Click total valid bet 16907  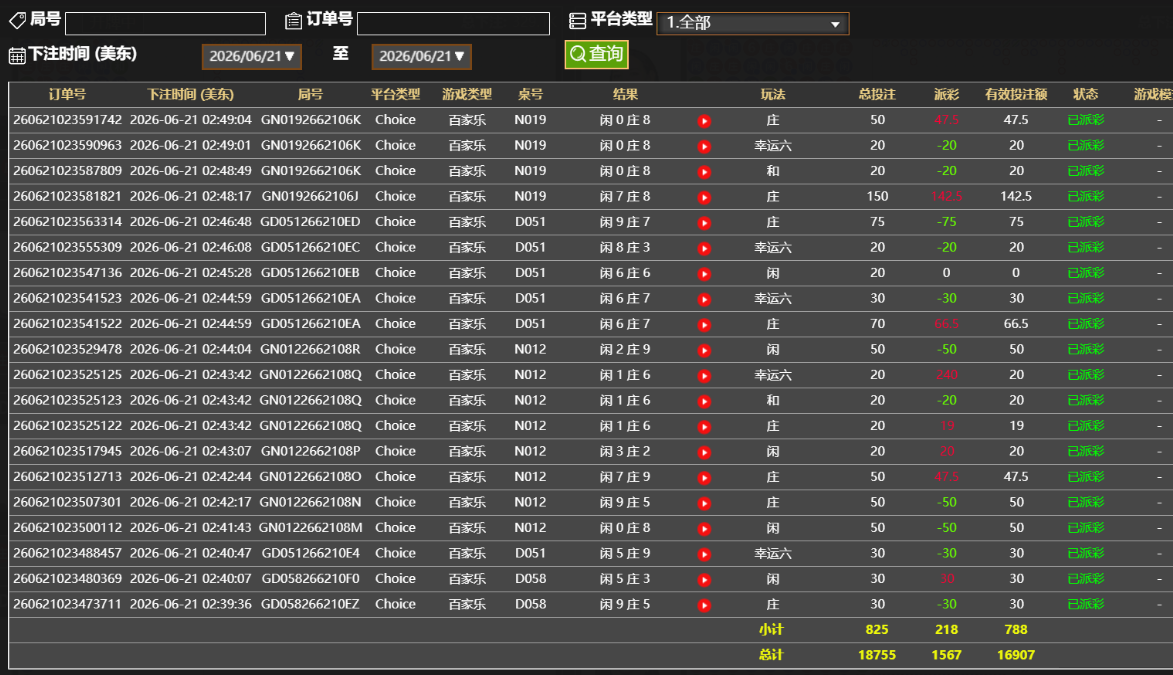pos(1016,655)
